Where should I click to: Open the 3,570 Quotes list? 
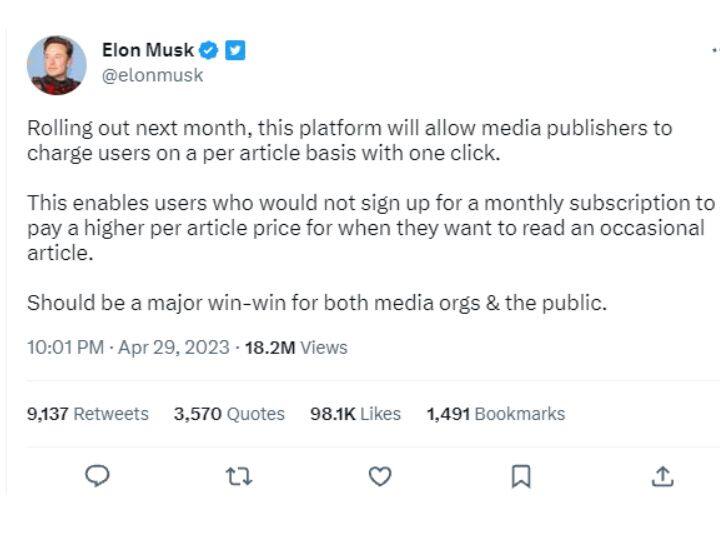point(229,414)
